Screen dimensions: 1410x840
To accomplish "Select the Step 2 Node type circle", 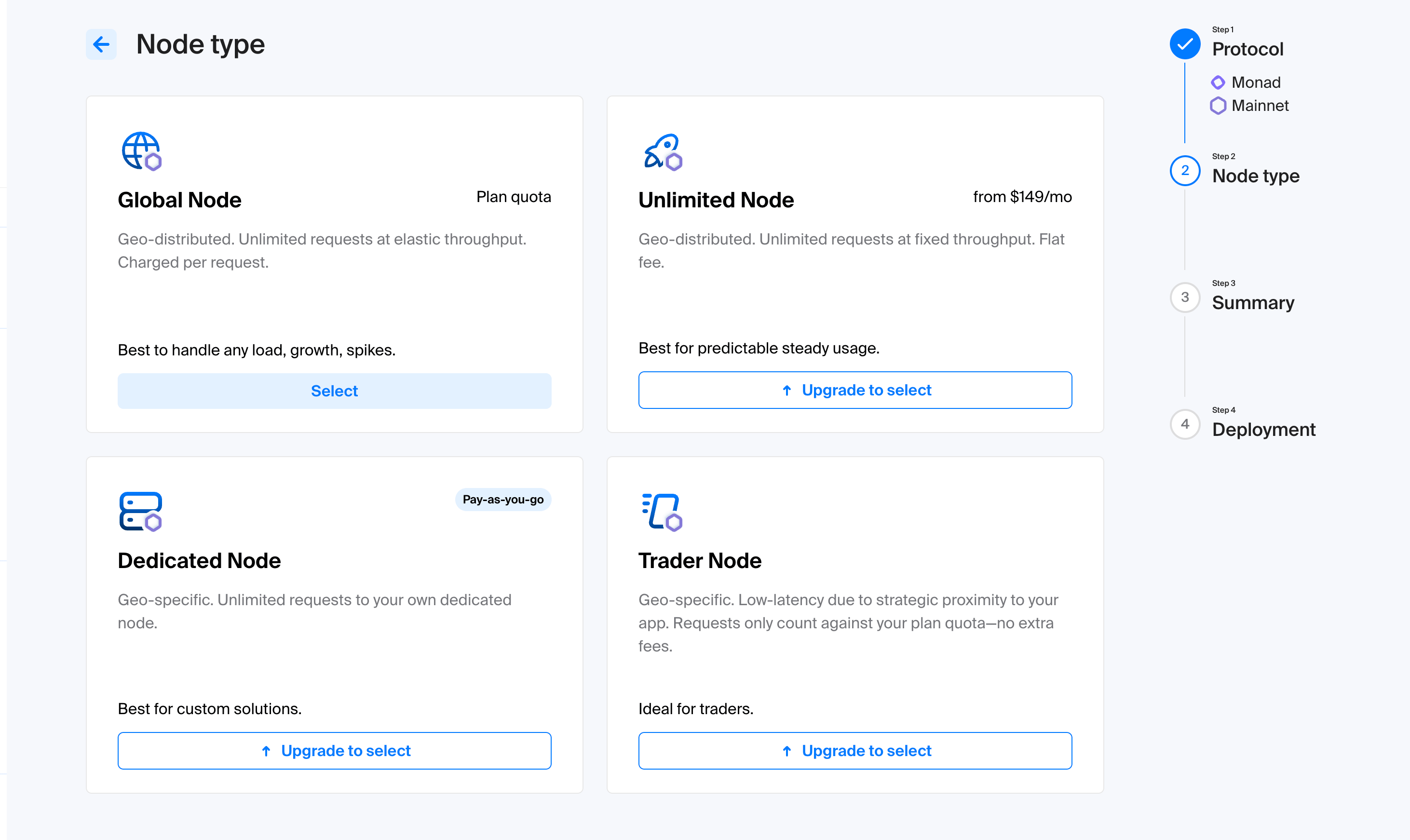I will pos(1185,170).
